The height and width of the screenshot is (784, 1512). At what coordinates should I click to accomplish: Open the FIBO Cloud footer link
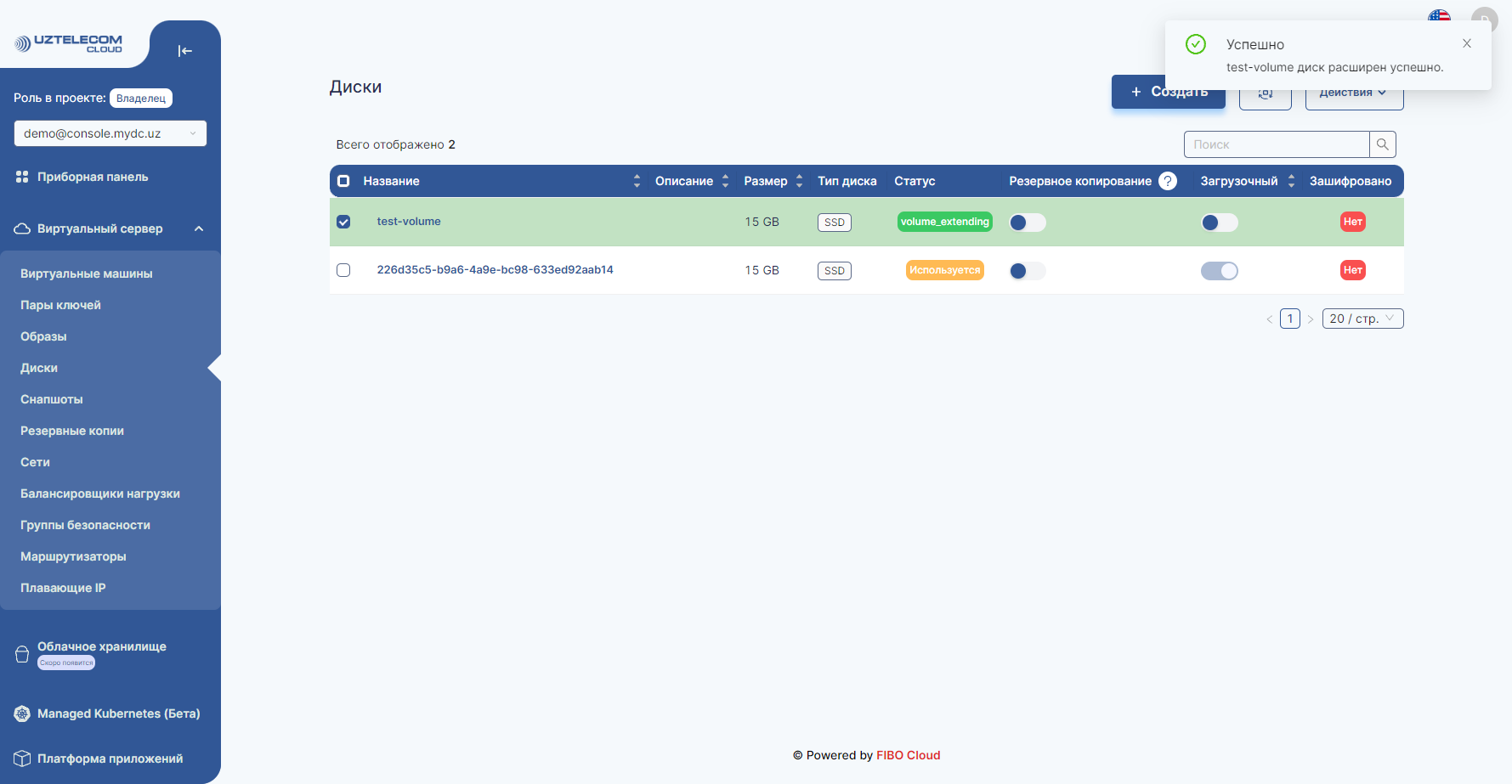point(908,755)
